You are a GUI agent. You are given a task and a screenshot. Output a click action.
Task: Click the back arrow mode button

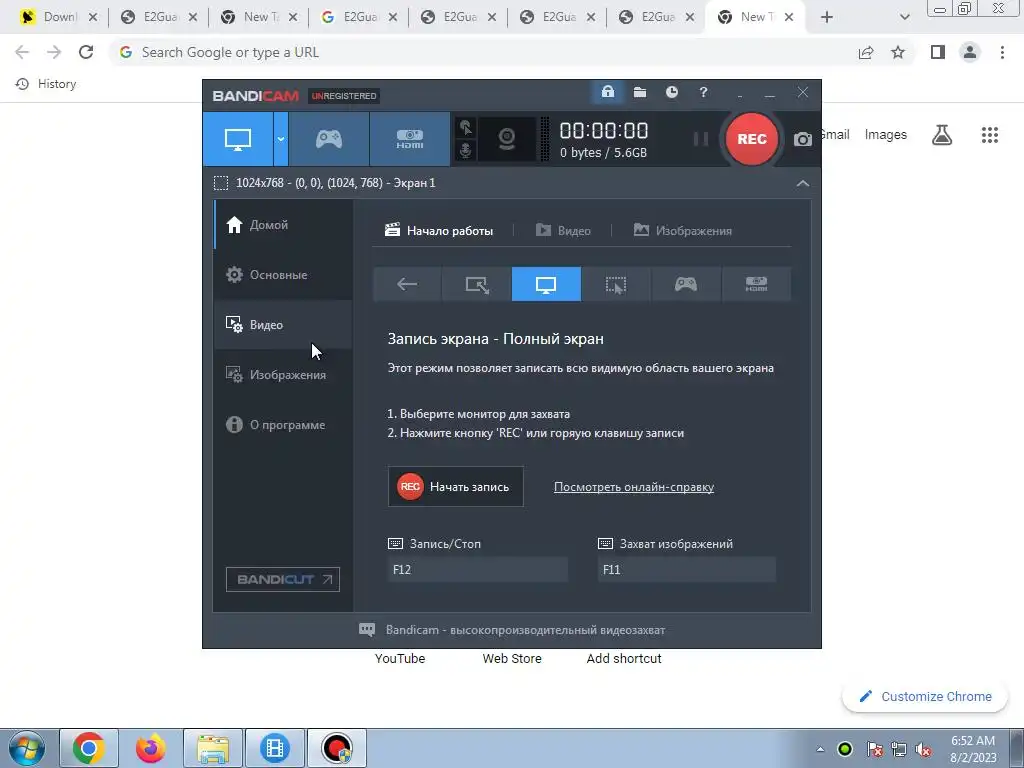point(407,284)
